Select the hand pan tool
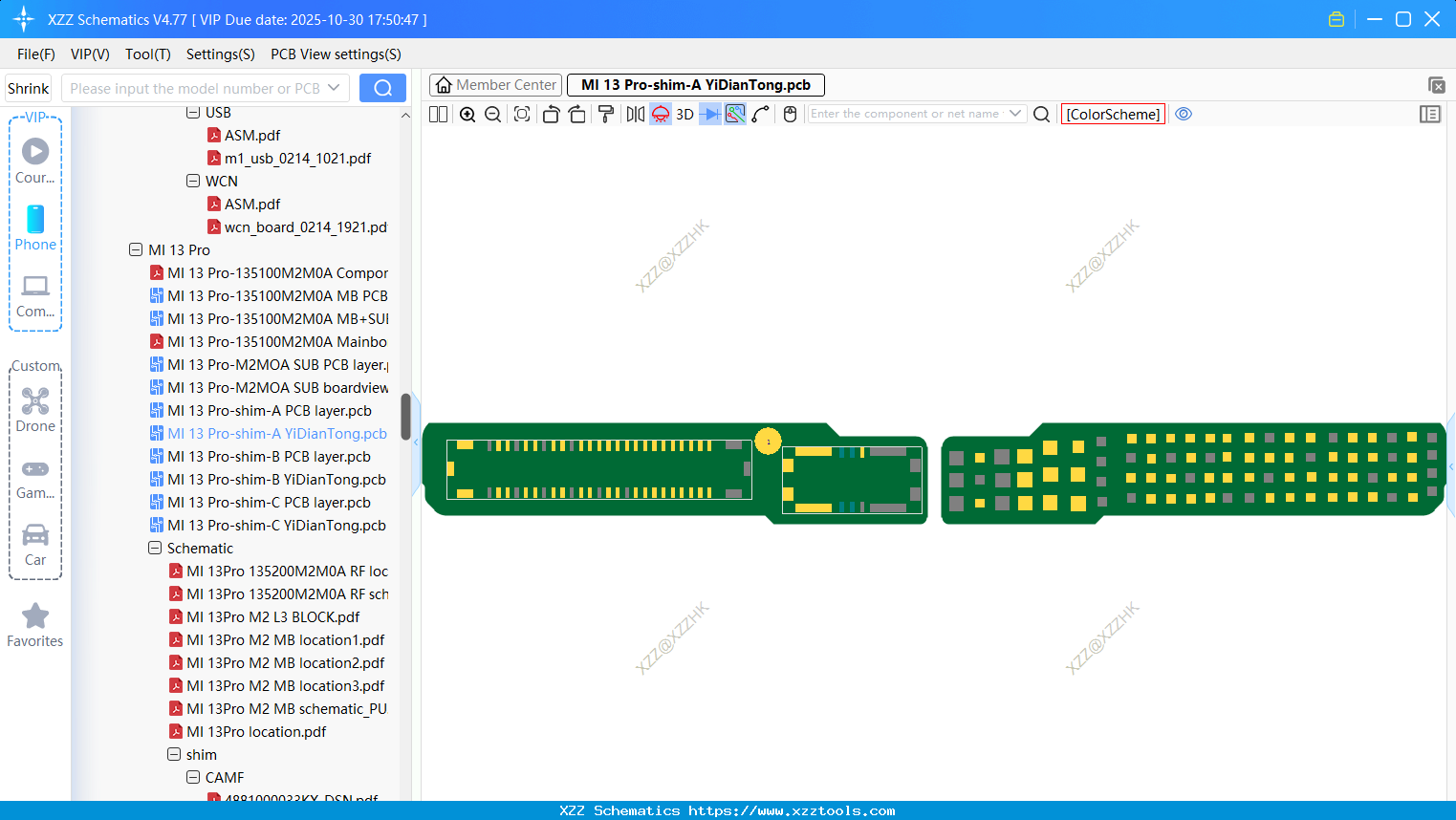This screenshot has width=1456, height=820. pyautogui.click(x=790, y=114)
